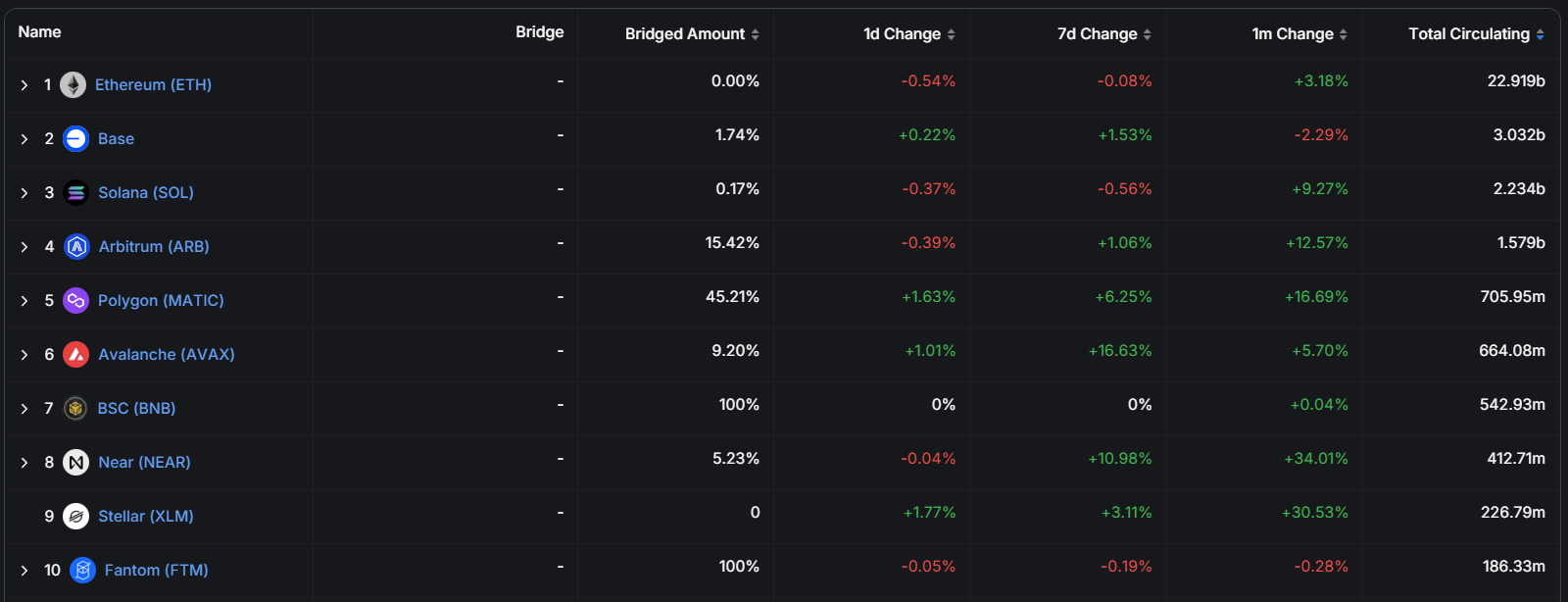Expand the Ethereum (ETH) row
Image resolution: width=1568 pixels, height=602 pixels.
pyautogui.click(x=24, y=85)
